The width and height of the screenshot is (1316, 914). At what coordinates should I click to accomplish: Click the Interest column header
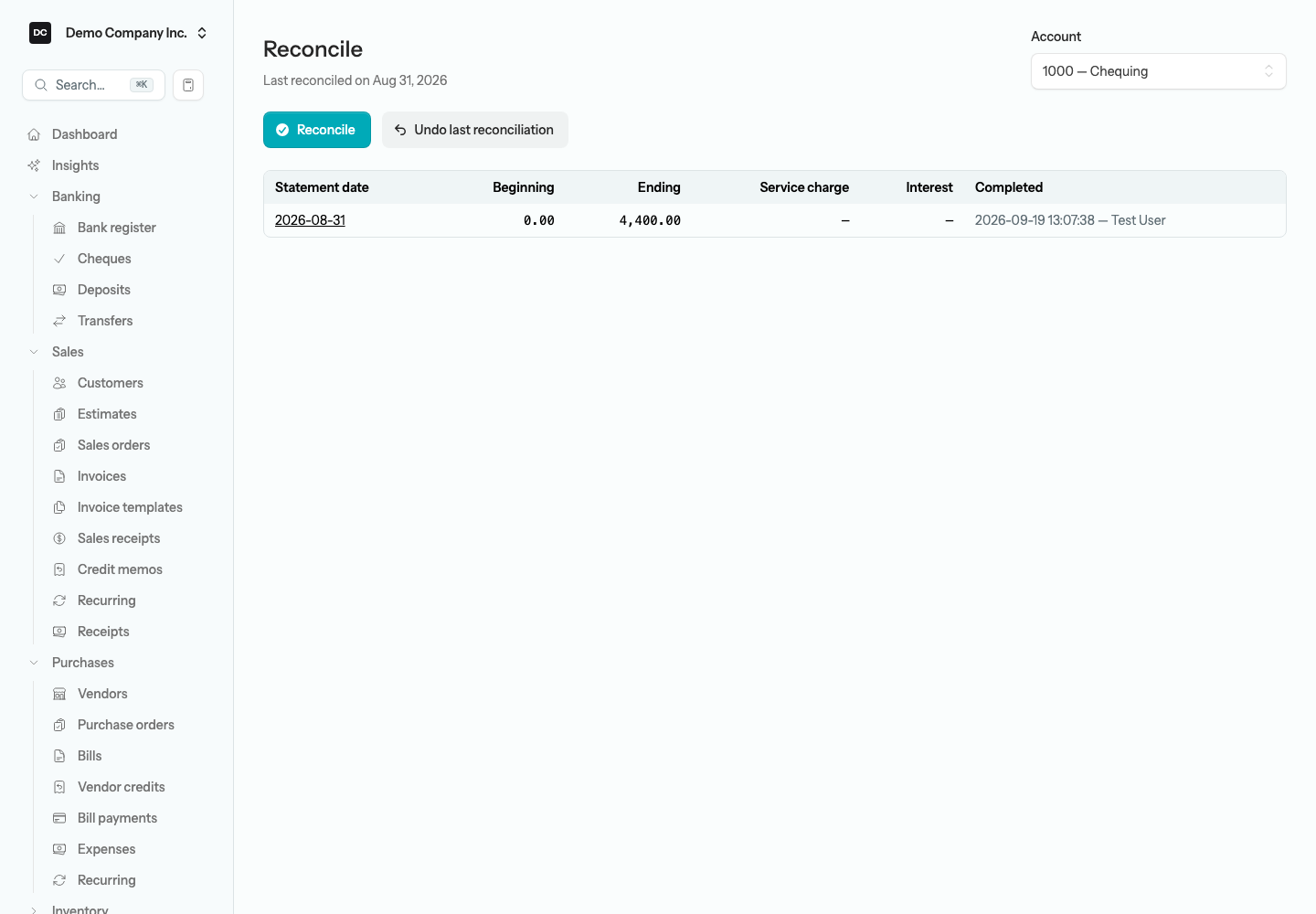coord(929,187)
